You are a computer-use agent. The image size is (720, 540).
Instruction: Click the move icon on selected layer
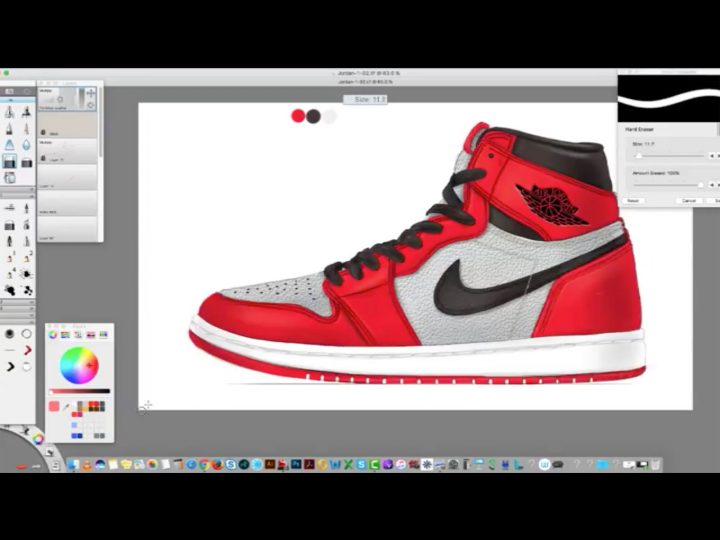pyautogui.click(x=90, y=93)
